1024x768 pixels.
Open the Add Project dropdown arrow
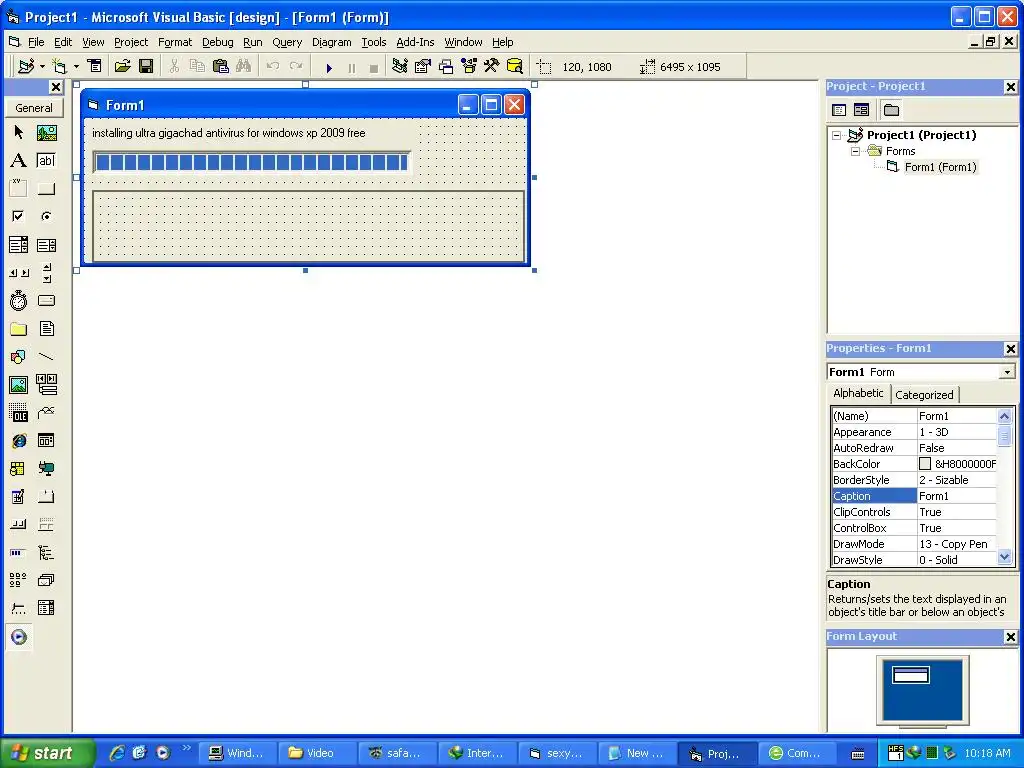[x=42, y=67]
